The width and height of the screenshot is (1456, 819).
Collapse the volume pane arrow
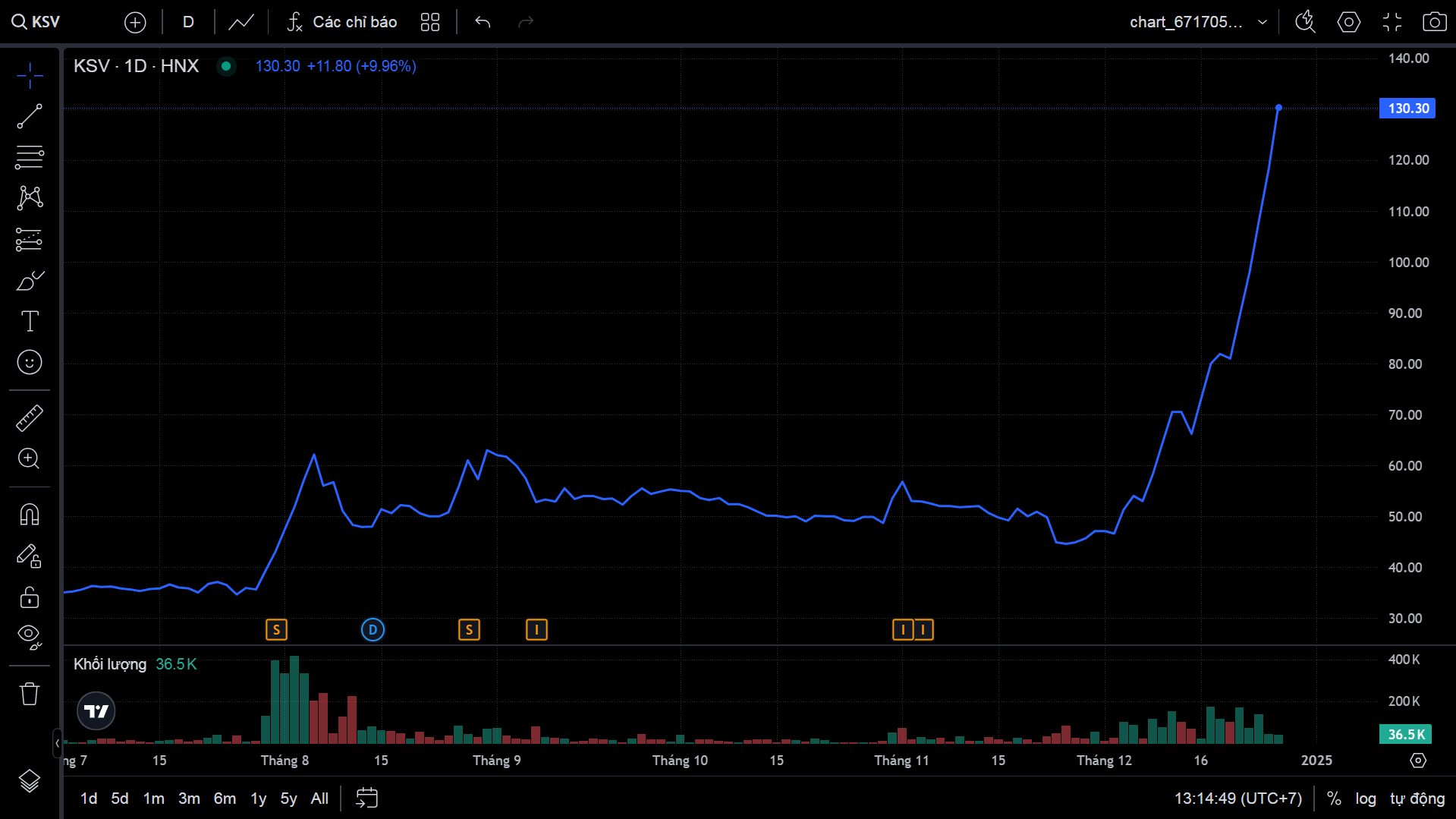(x=57, y=743)
